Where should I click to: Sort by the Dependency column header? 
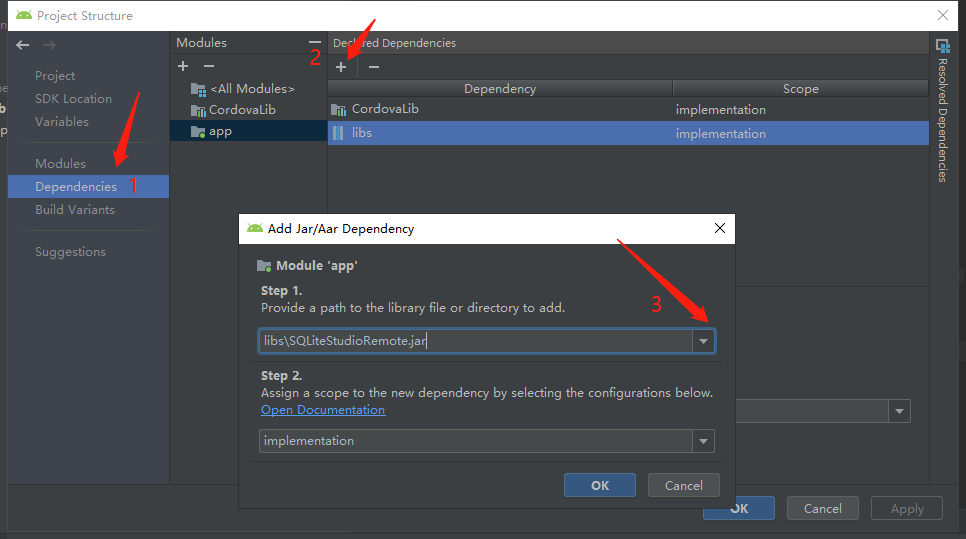coord(500,89)
